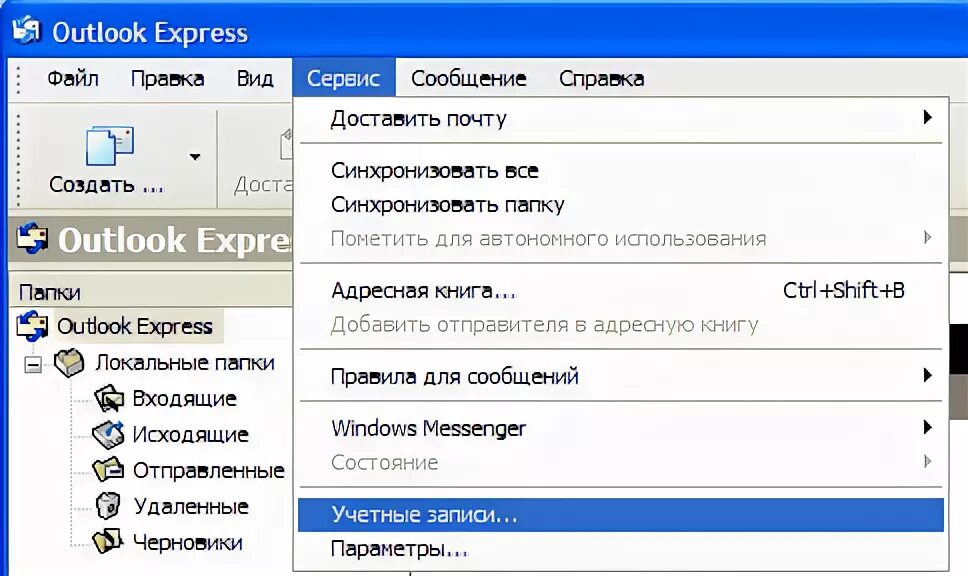The width and height of the screenshot is (968, 576).
Task: Expand the Доставить почту submenu arrow
Action: (x=927, y=117)
